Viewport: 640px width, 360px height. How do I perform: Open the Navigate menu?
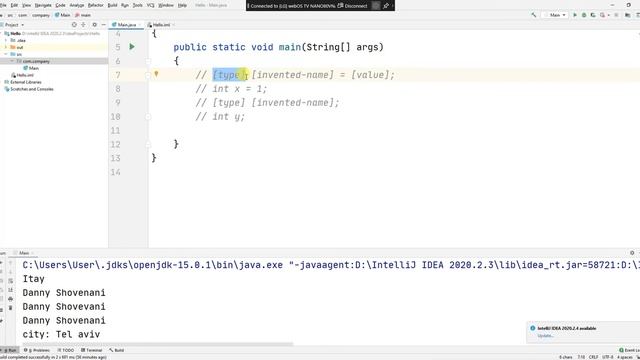click(x=43, y=5)
